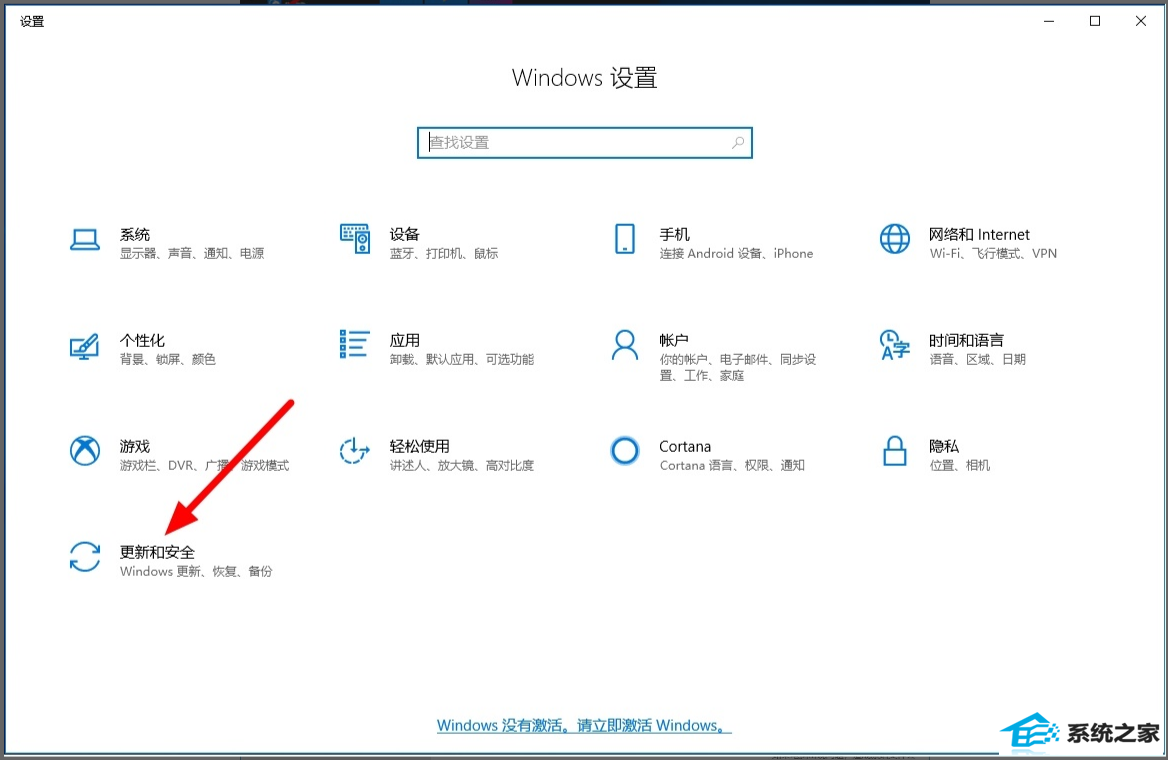Click the 隐私 title text
The height and width of the screenshot is (760, 1168).
(944, 446)
